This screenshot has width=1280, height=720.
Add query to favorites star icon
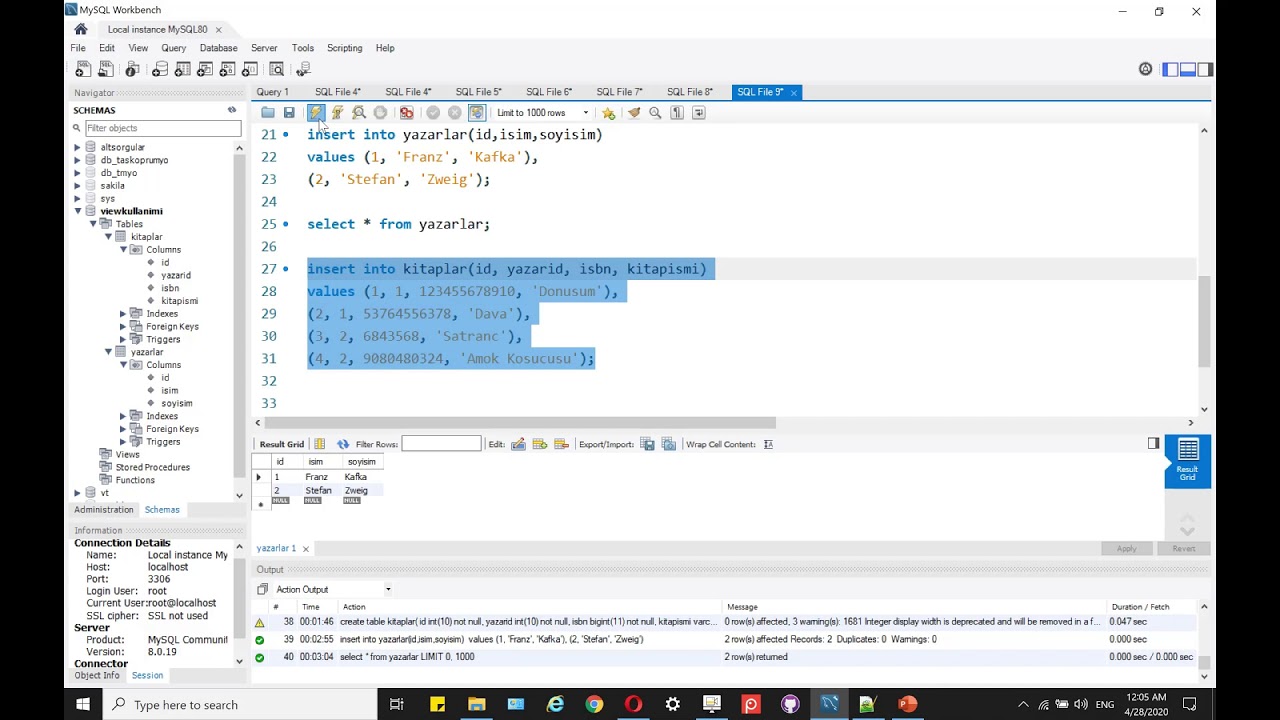[608, 113]
